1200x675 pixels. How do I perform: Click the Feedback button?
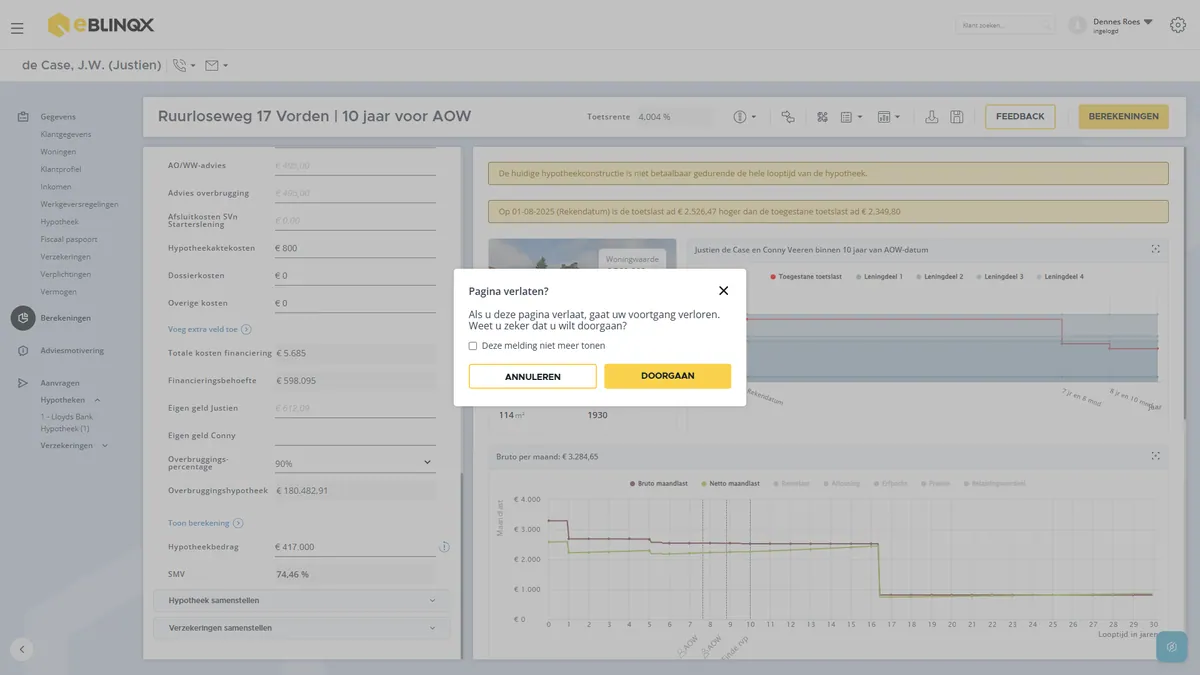[1020, 117]
